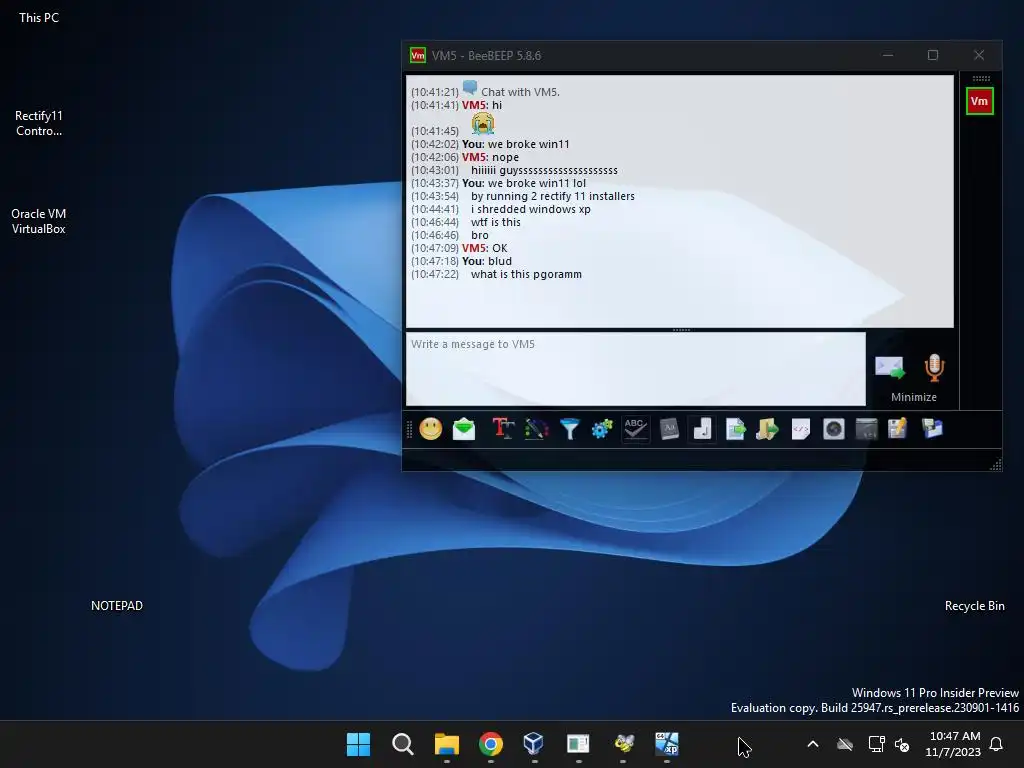Click the Minimize label below send buttons
Image resolution: width=1024 pixels, height=768 pixels.
click(x=914, y=397)
